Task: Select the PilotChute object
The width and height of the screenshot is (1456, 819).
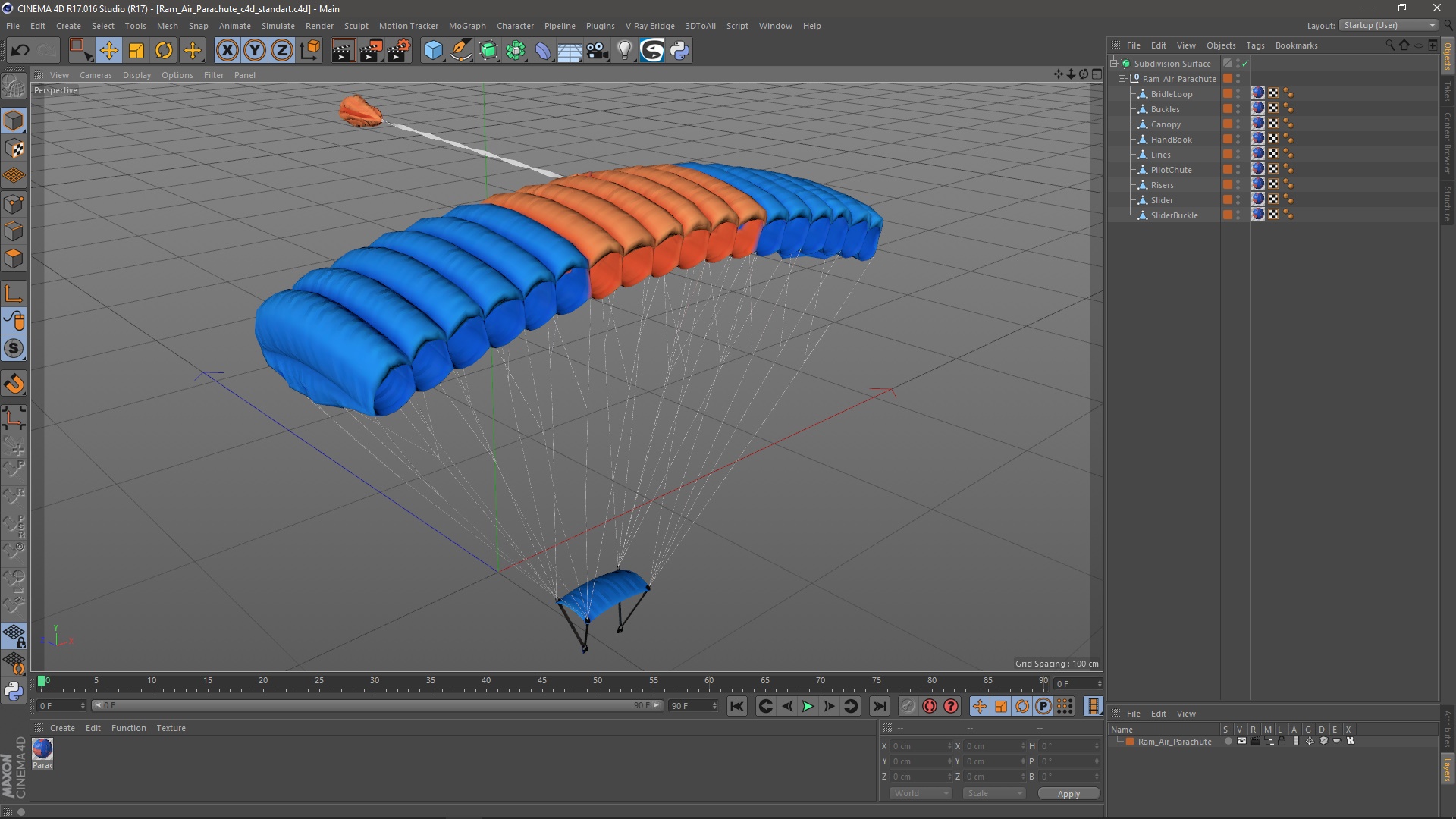Action: [x=1171, y=170]
